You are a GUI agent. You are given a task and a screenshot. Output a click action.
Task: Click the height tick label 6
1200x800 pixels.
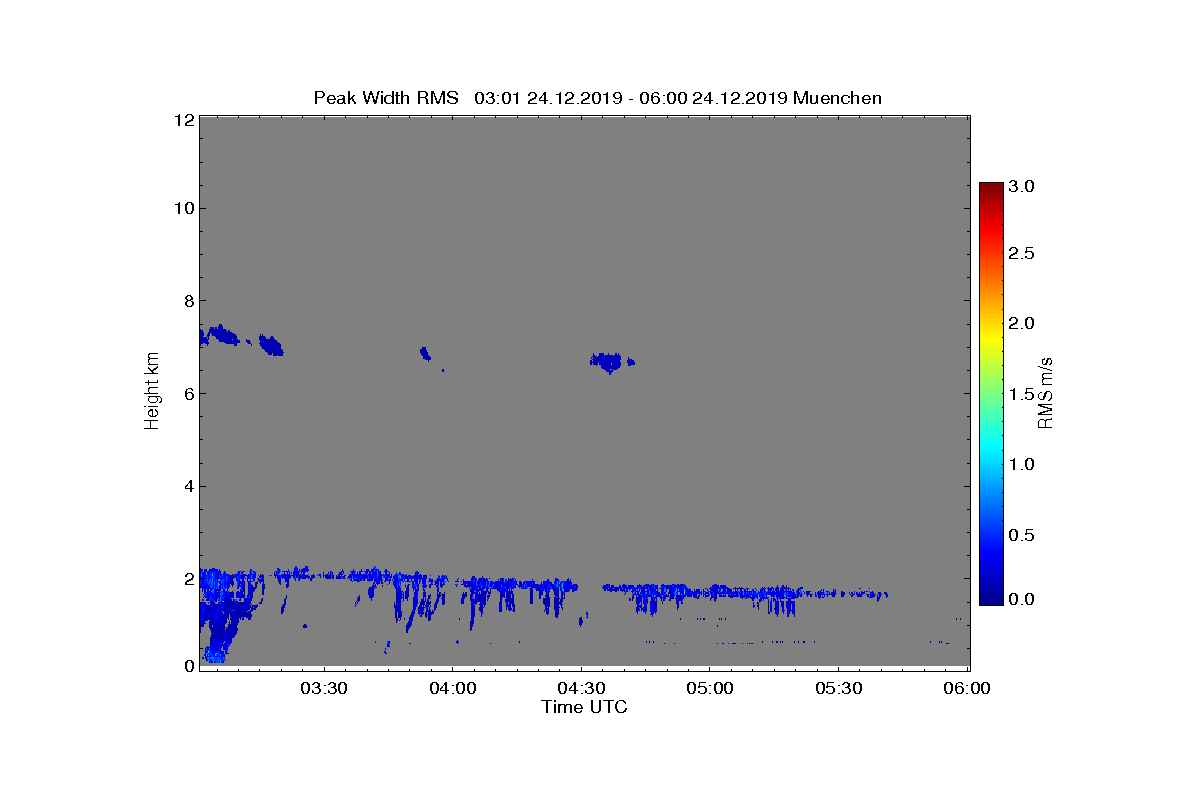pyautogui.click(x=187, y=393)
